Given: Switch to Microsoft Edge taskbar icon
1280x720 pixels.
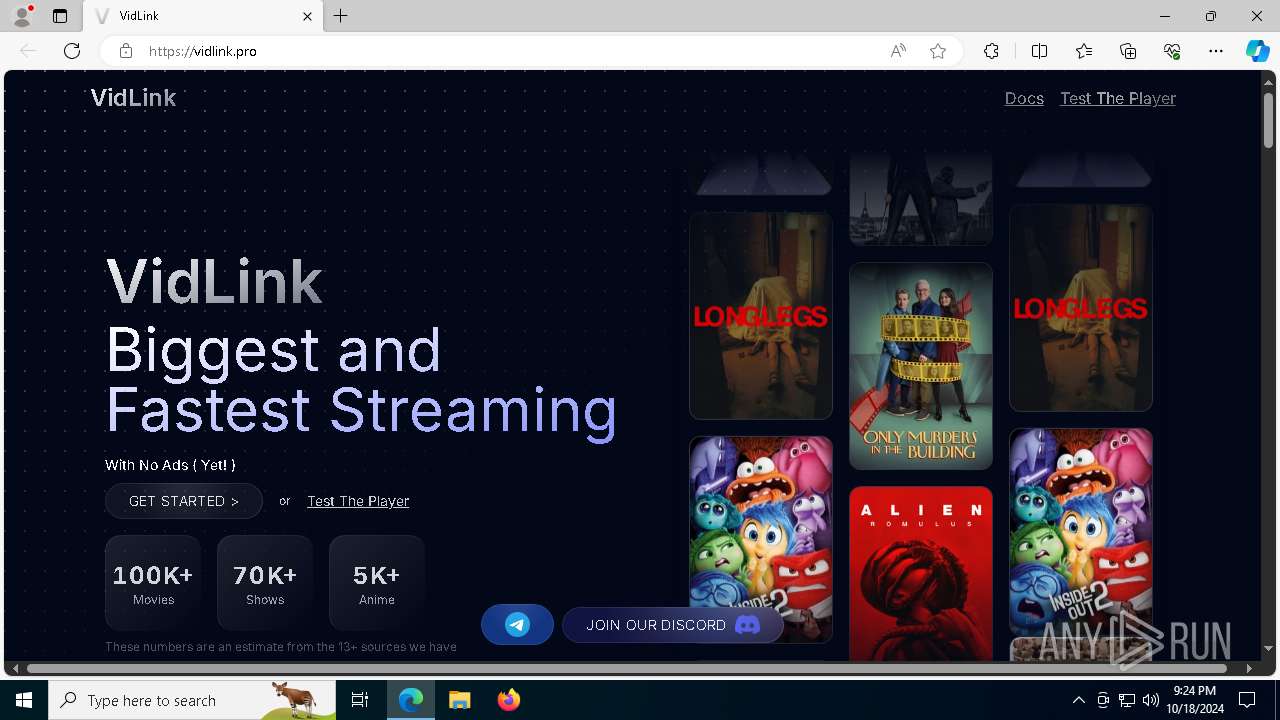Looking at the screenshot, I should [x=411, y=700].
